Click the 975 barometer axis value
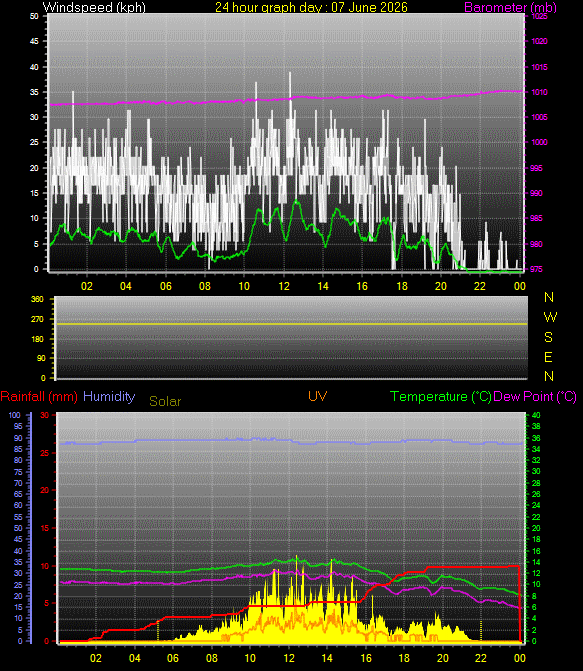 (x=536, y=269)
